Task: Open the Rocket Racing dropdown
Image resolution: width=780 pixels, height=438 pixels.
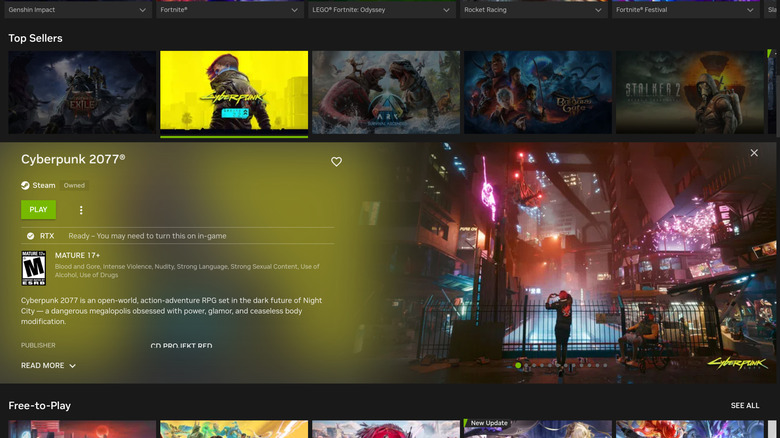Action: pos(533,10)
